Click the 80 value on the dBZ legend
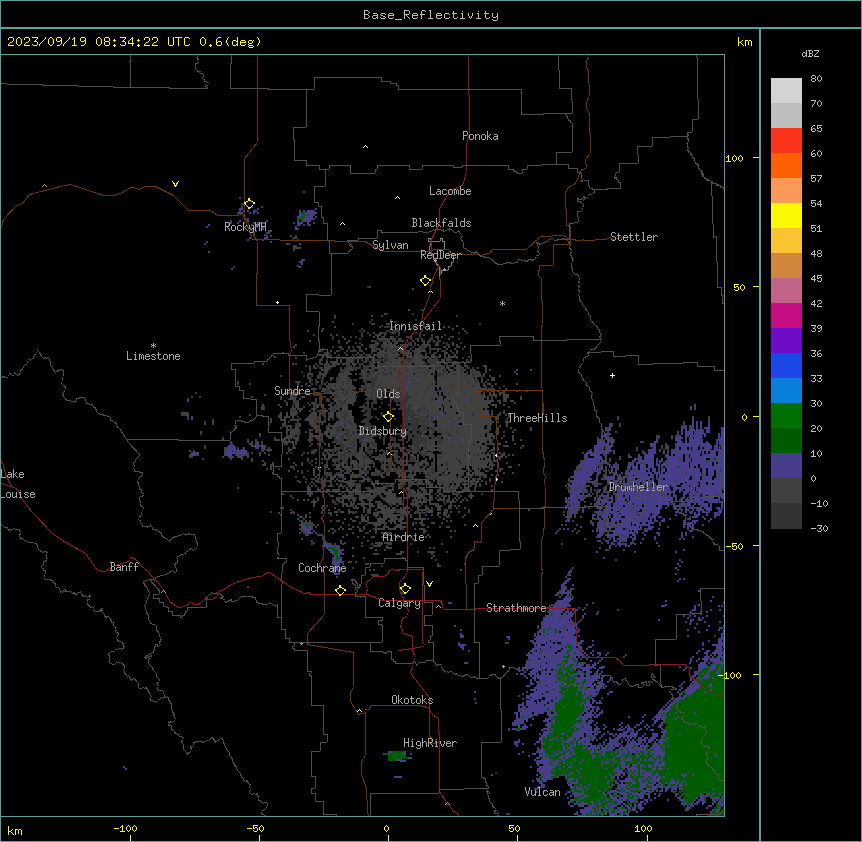Viewport: 862px width, 842px height. click(x=816, y=79)
